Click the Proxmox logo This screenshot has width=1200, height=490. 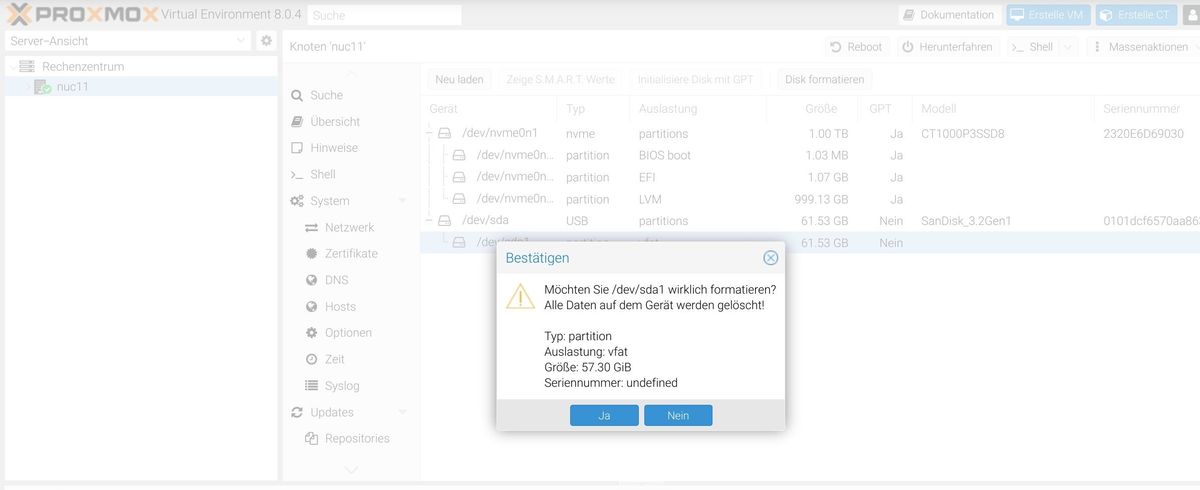pos(80,15)
